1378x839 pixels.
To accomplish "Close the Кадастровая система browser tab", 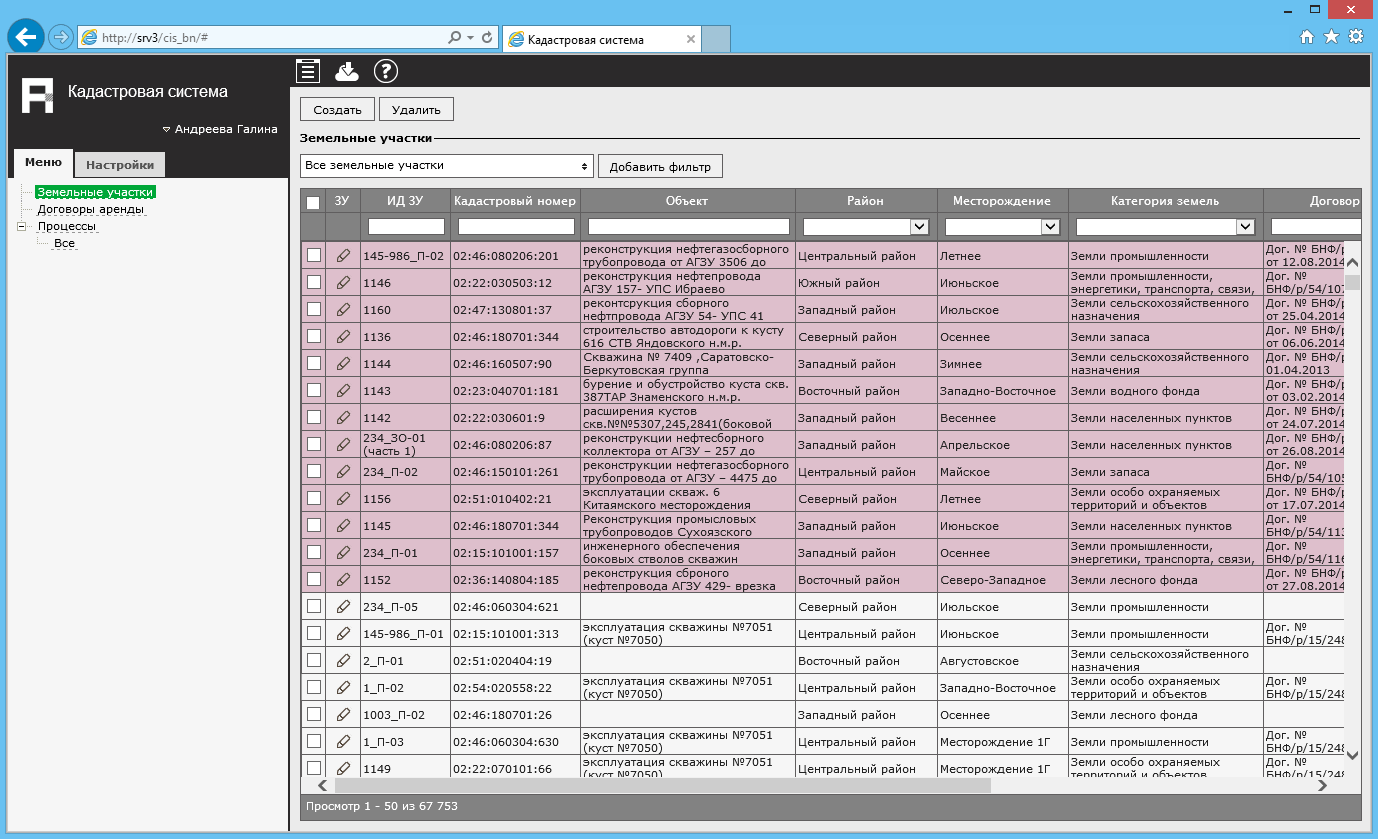I will [x=690, y=40].
